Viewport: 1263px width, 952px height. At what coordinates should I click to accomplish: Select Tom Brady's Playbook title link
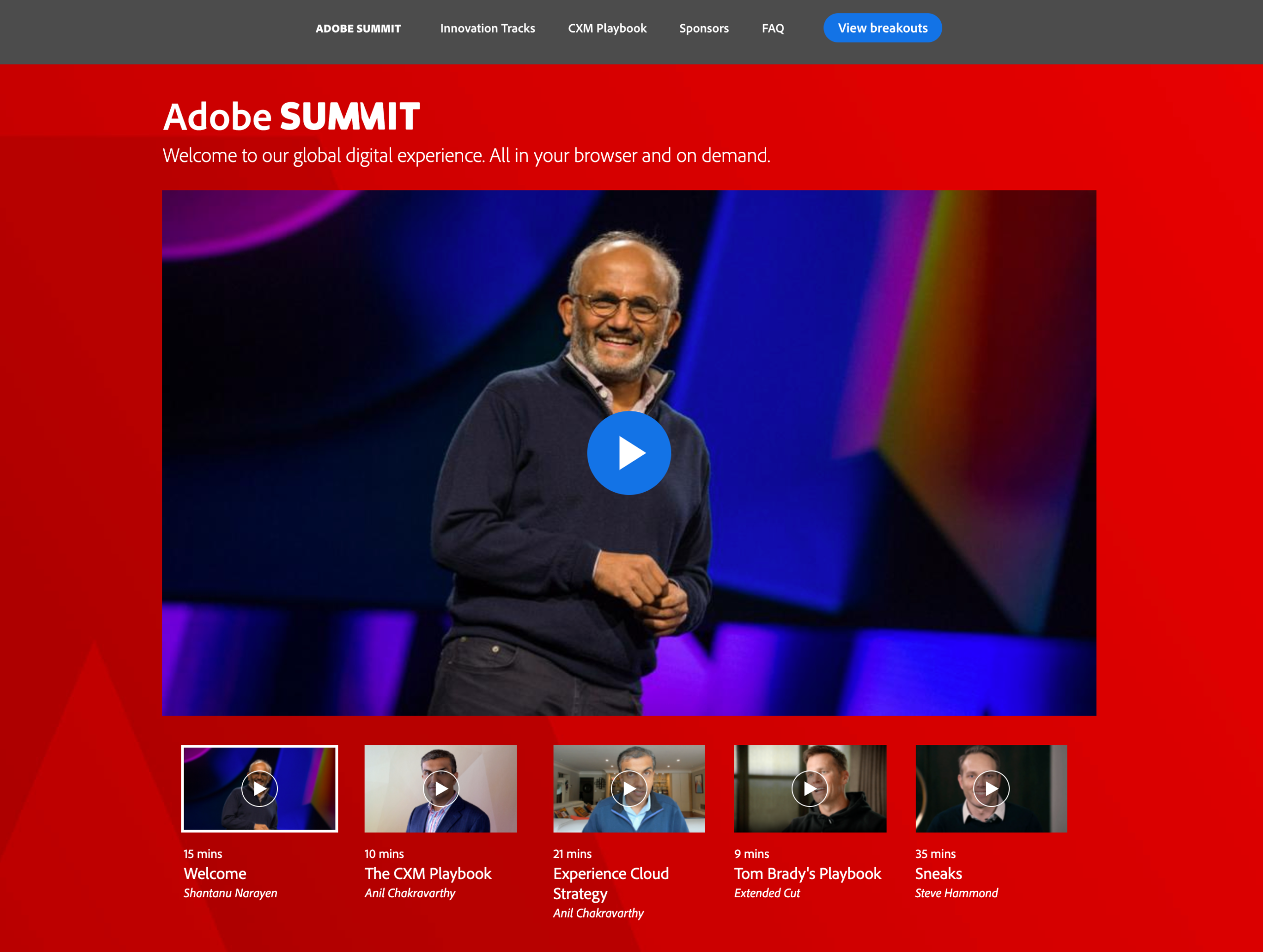(807, 873)
